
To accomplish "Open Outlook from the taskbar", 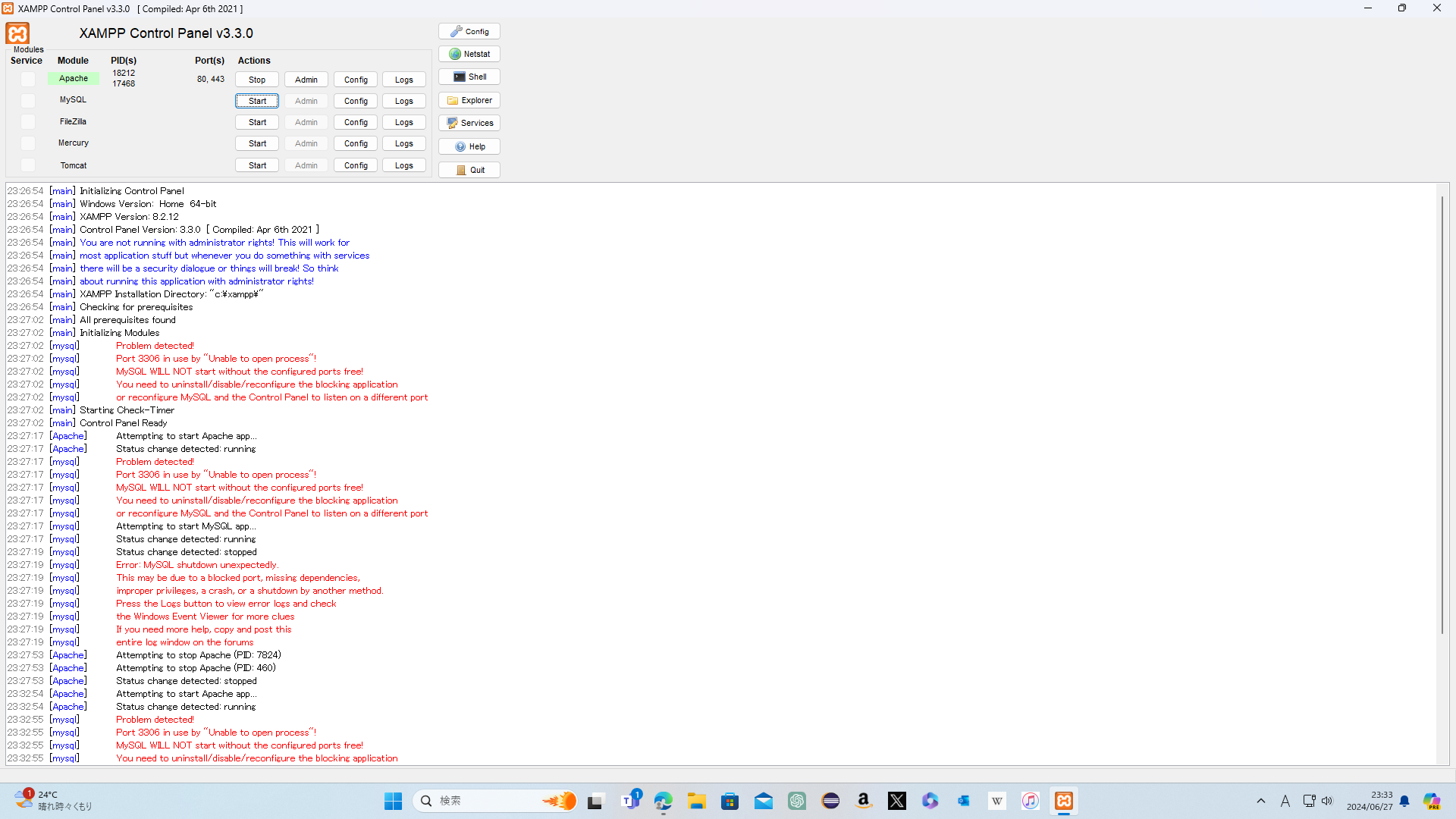I will click(x=964, y=801).
